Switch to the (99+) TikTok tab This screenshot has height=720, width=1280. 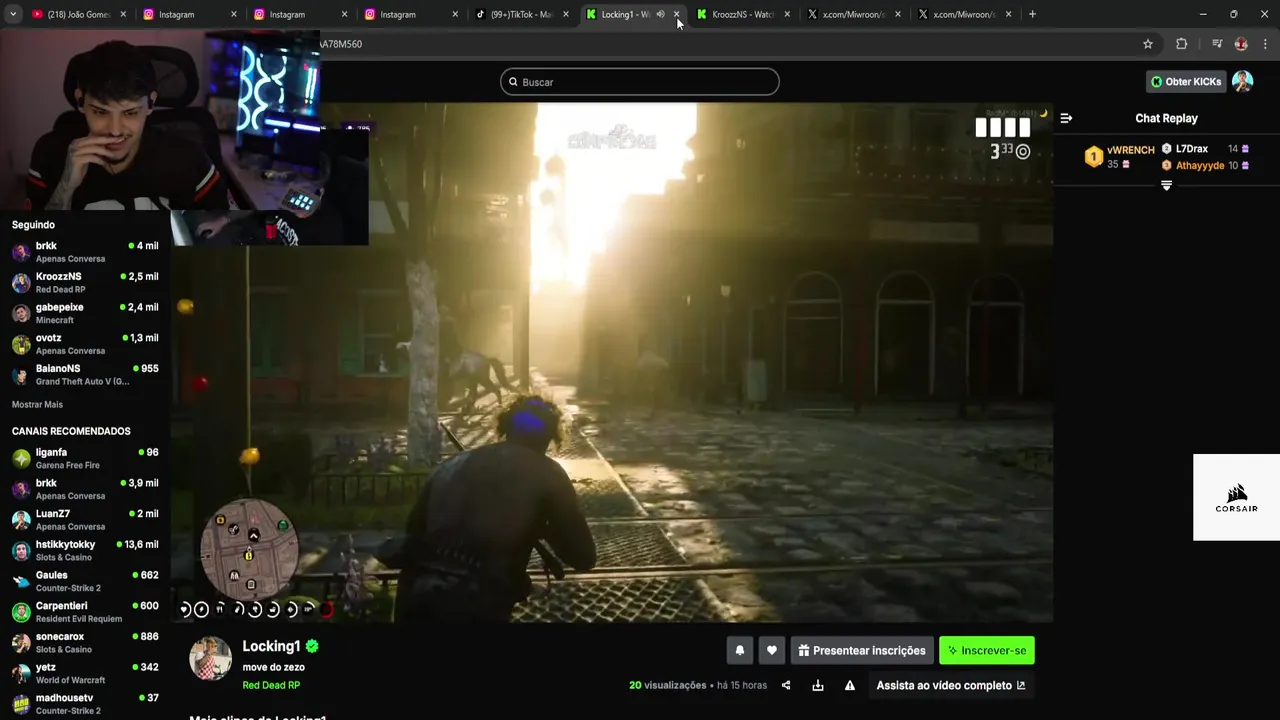coord(522,14)
